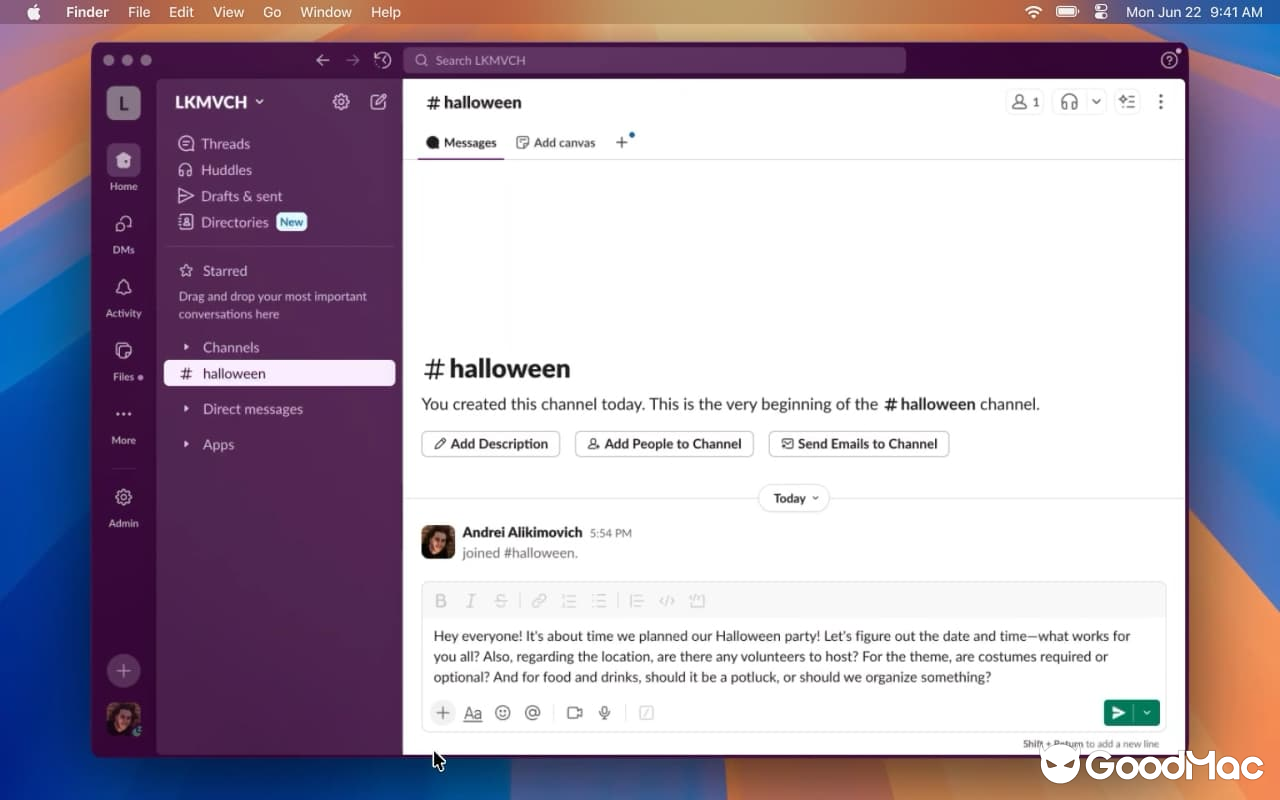Add a new tab with plus
The height and width of the screenshot is (800, 1280).
tap(621, 143)
